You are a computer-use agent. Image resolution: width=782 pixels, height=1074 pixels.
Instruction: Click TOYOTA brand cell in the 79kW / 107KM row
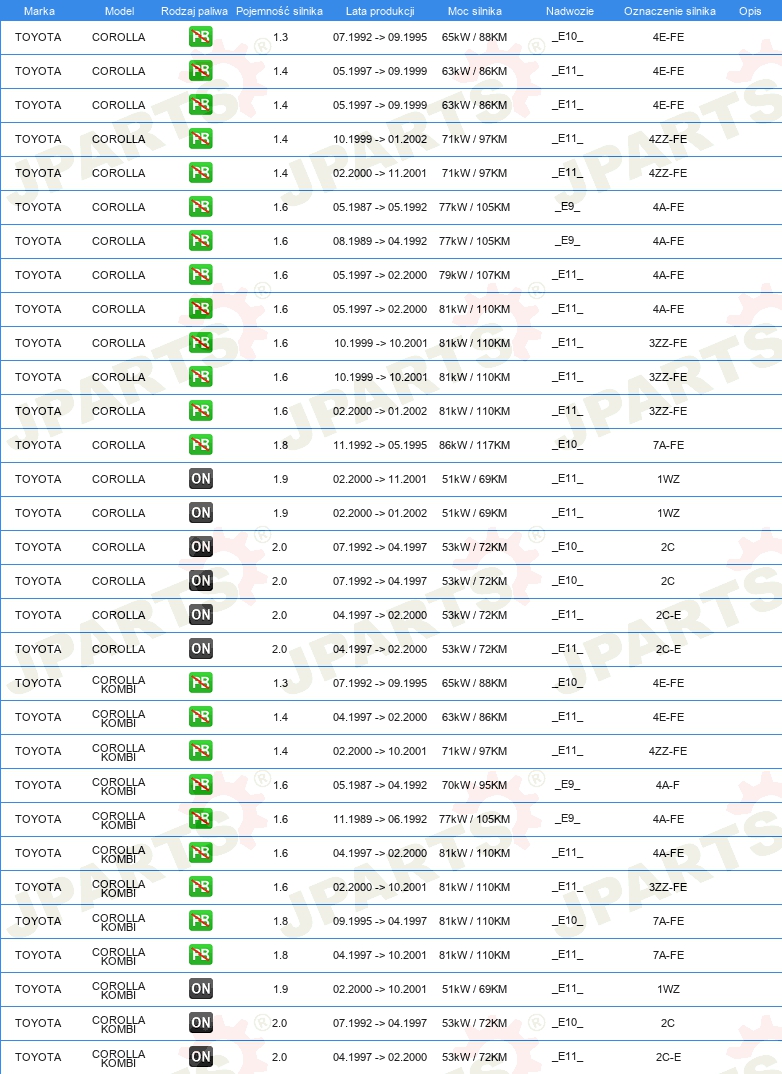coord(38,275)
